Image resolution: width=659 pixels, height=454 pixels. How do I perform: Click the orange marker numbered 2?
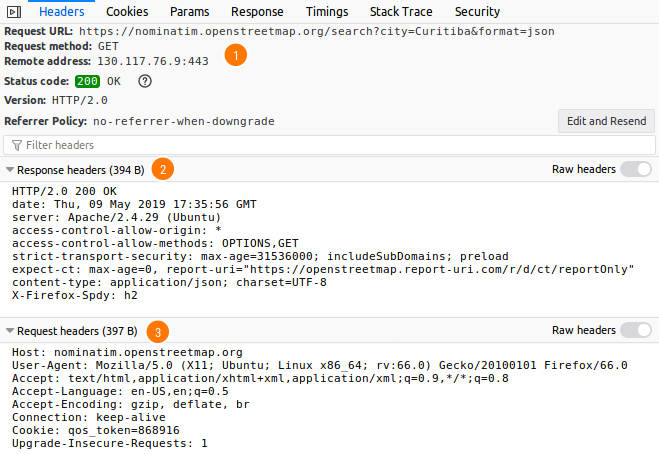click(x=163, y=169)
